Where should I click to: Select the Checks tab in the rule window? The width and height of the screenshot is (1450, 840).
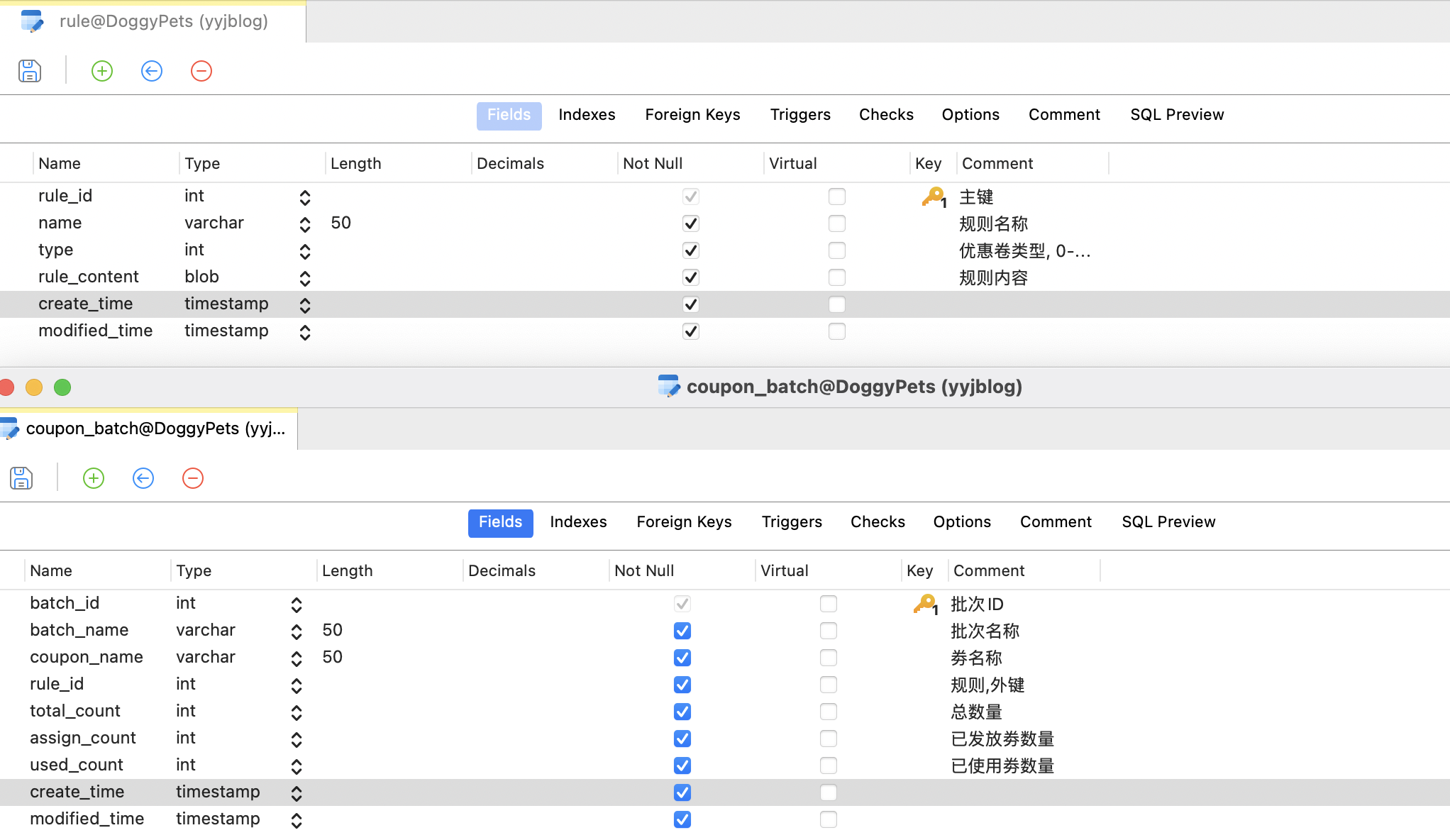[x=886, y=115]
